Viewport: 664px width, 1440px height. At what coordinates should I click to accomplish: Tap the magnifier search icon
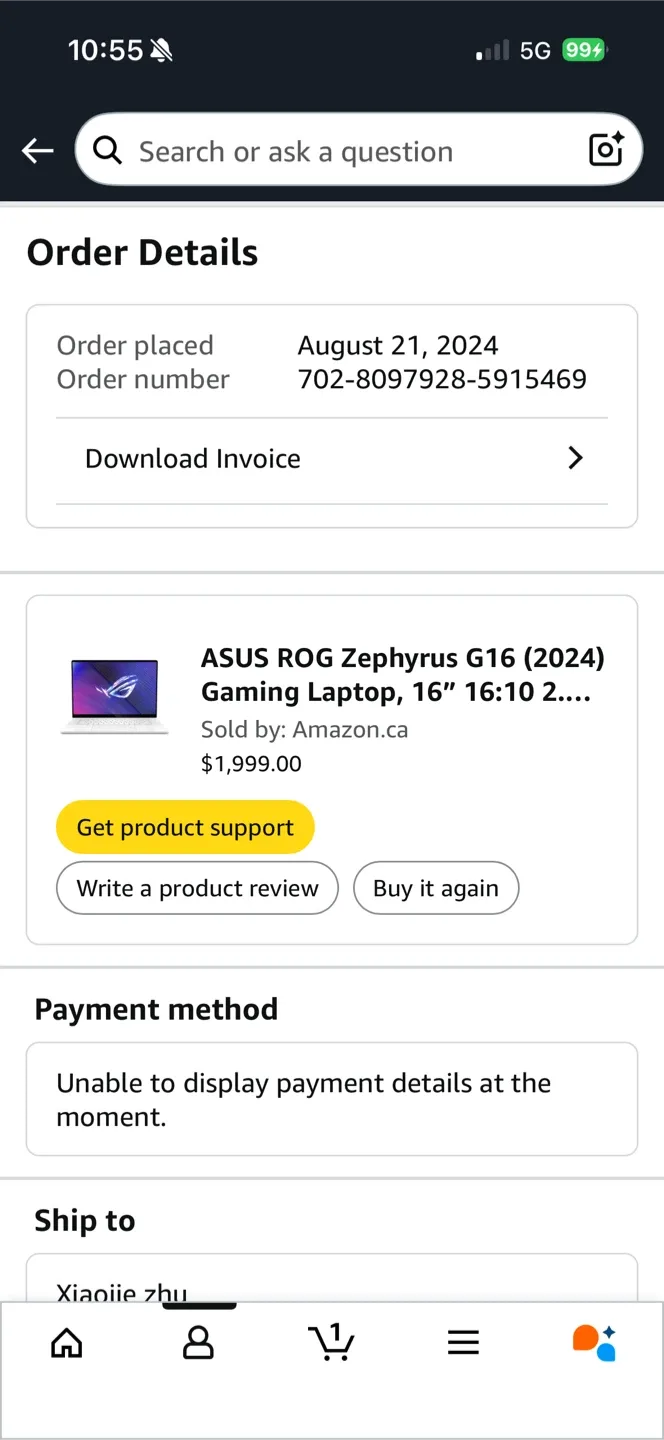107,151
